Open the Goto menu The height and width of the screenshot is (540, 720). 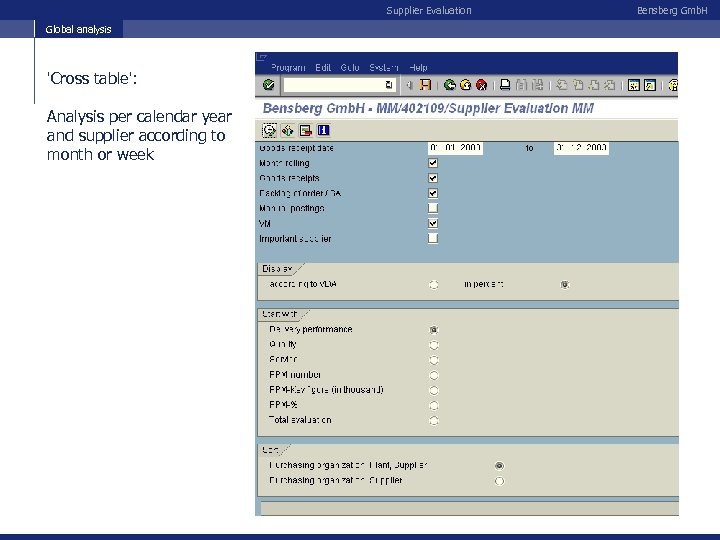350,68
